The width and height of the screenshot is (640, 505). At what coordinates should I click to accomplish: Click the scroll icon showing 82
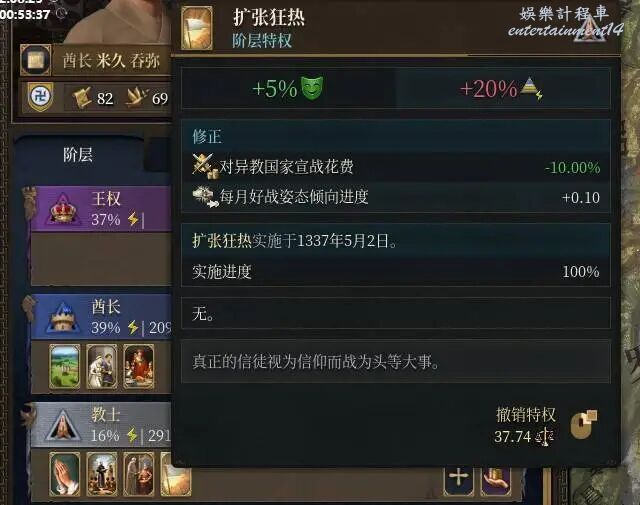pyautogui.click(x=82, y=98)
